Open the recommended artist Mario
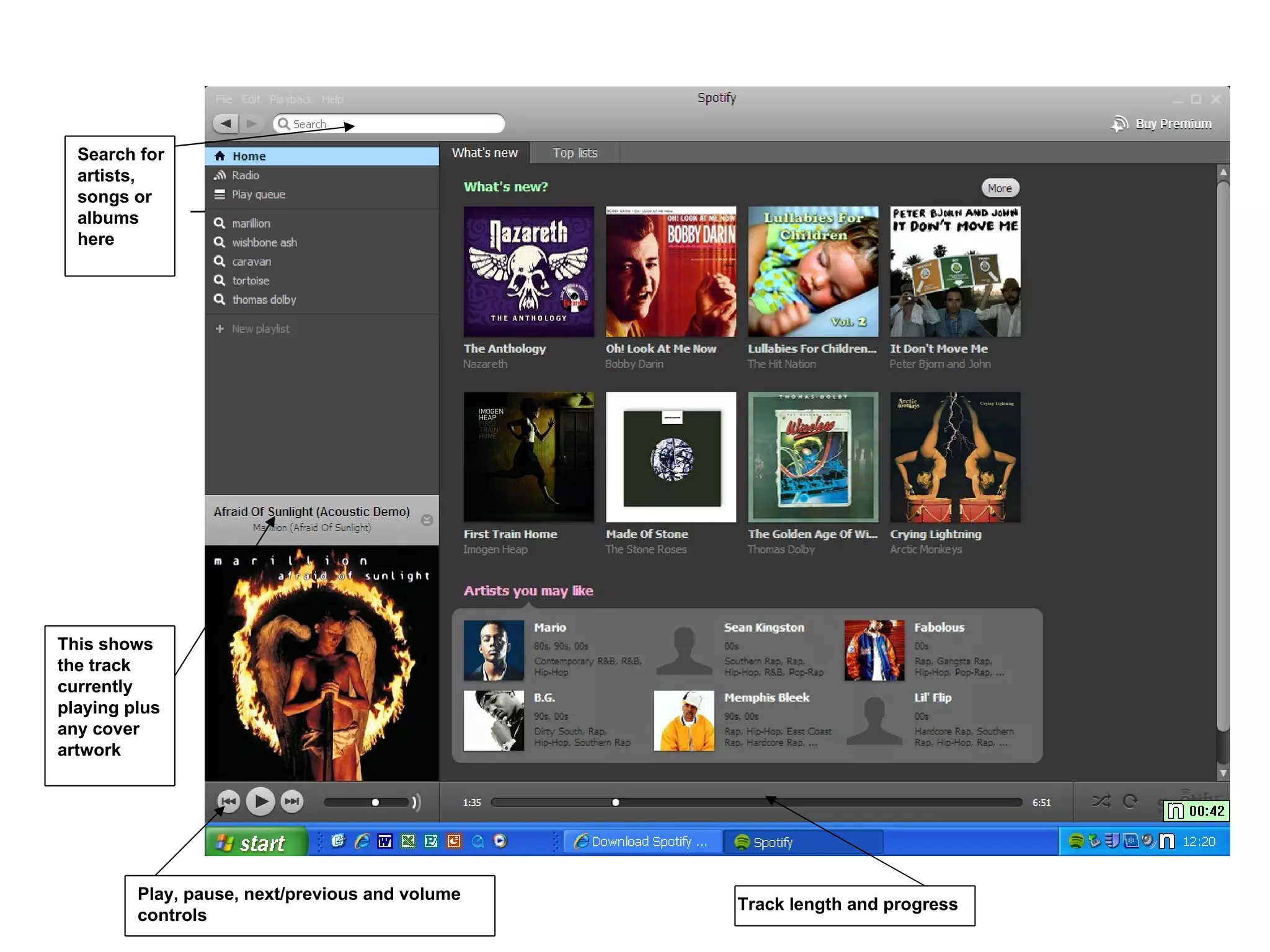This screenshot has width=1270, height=952. coord(550,628)
